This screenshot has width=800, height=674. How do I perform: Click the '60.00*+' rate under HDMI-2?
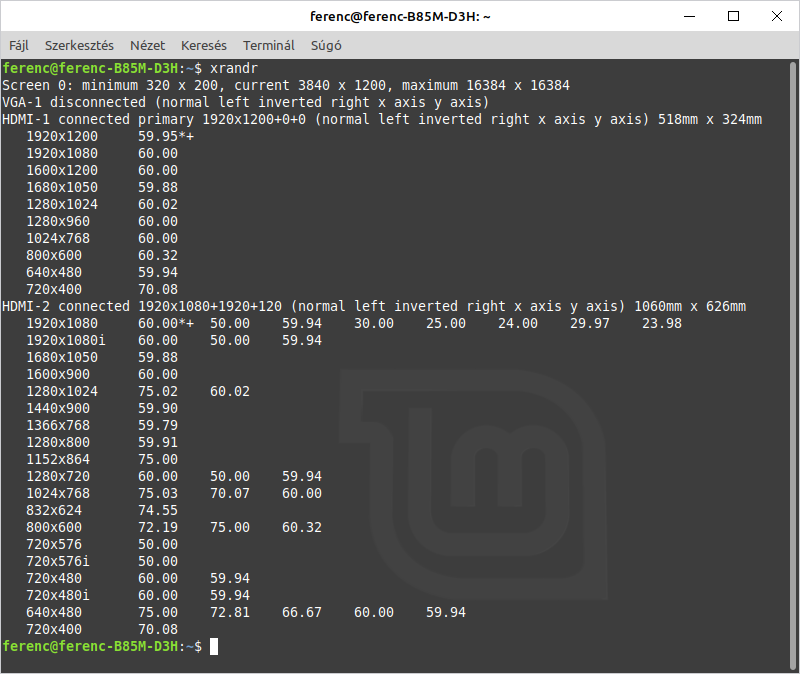click(166, 323)
